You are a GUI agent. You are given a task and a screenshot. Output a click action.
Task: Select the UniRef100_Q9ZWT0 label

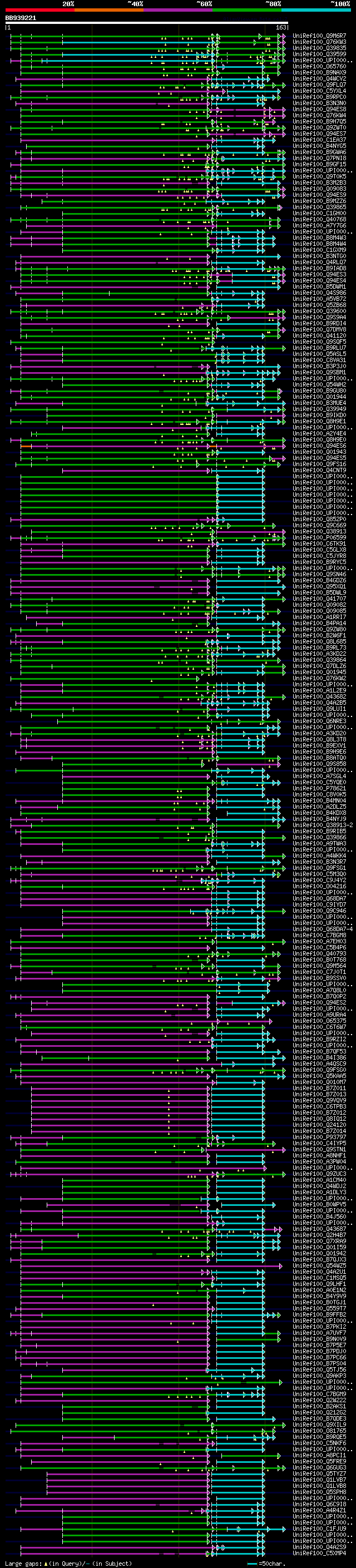click(319, 128)
